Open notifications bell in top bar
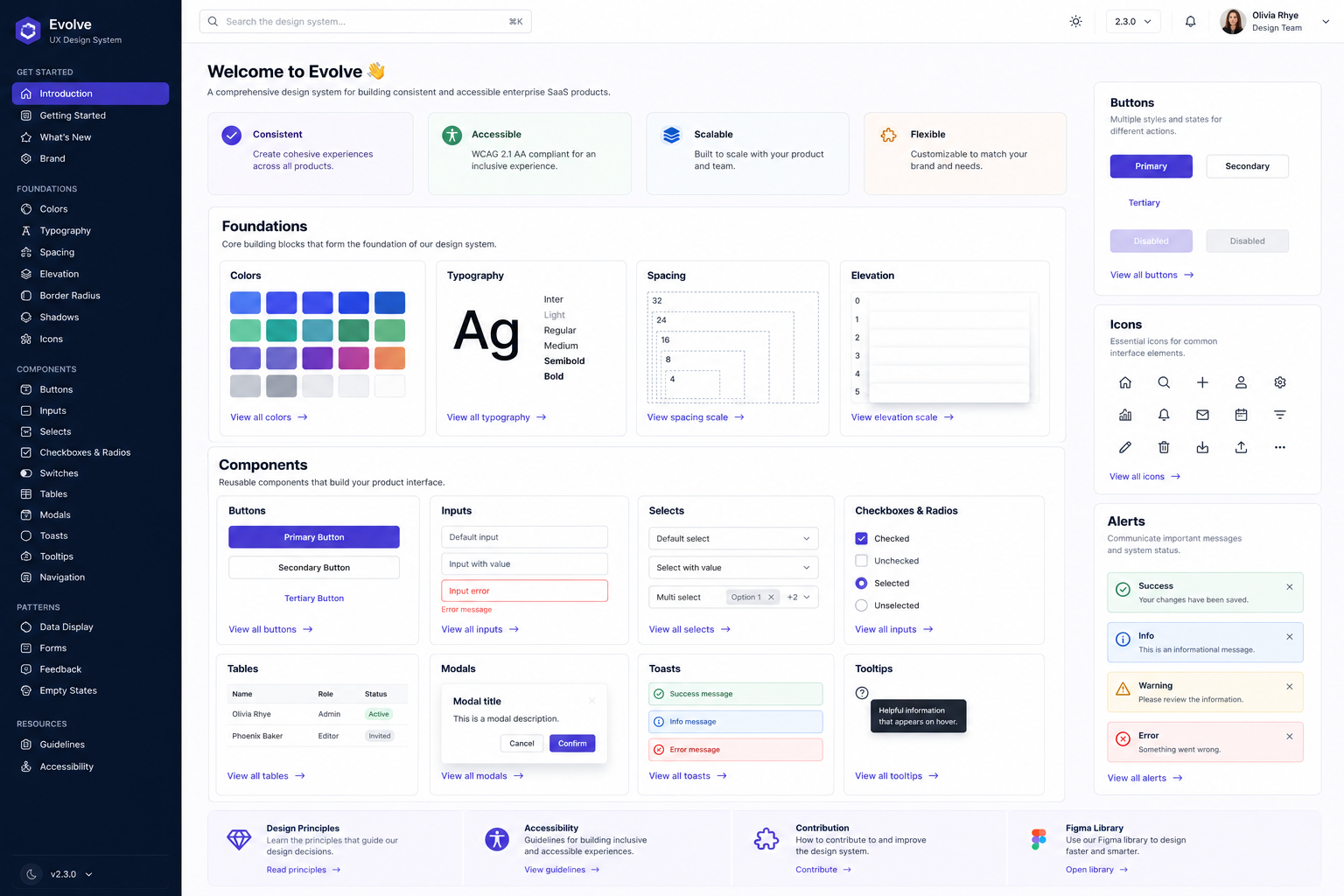Viewport: 1344px width, 896px height. tap(1190, 22)
